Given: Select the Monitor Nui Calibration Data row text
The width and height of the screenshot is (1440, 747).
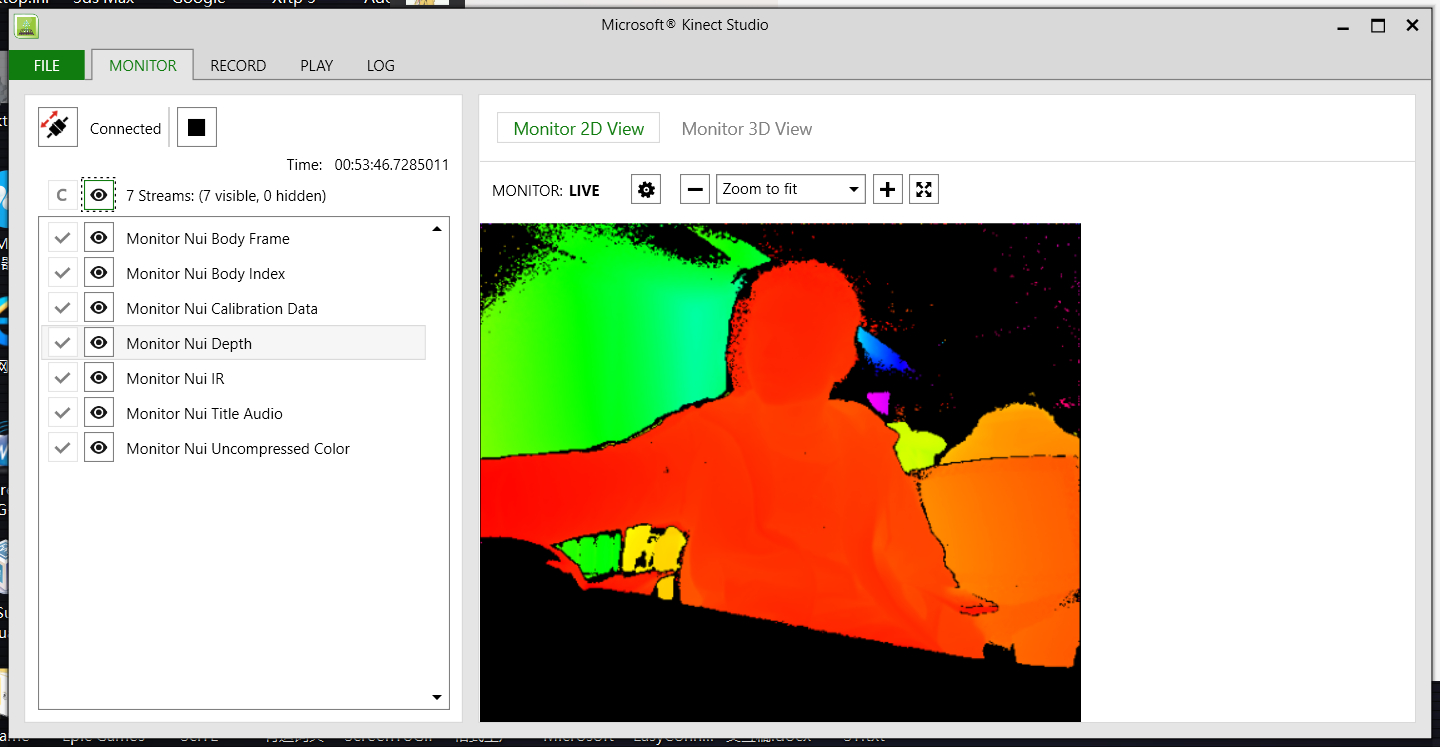Looking at the screenshot, I should coord(222,308).
